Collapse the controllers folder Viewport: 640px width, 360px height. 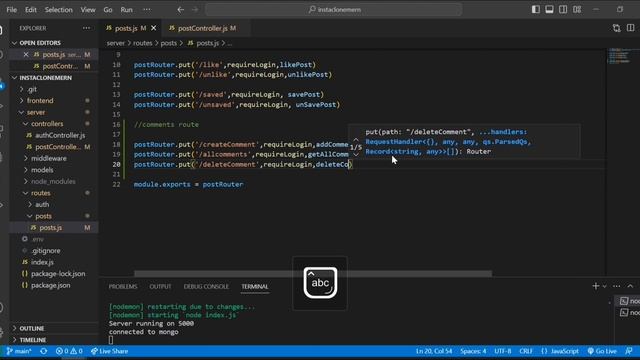click(47, 124)
